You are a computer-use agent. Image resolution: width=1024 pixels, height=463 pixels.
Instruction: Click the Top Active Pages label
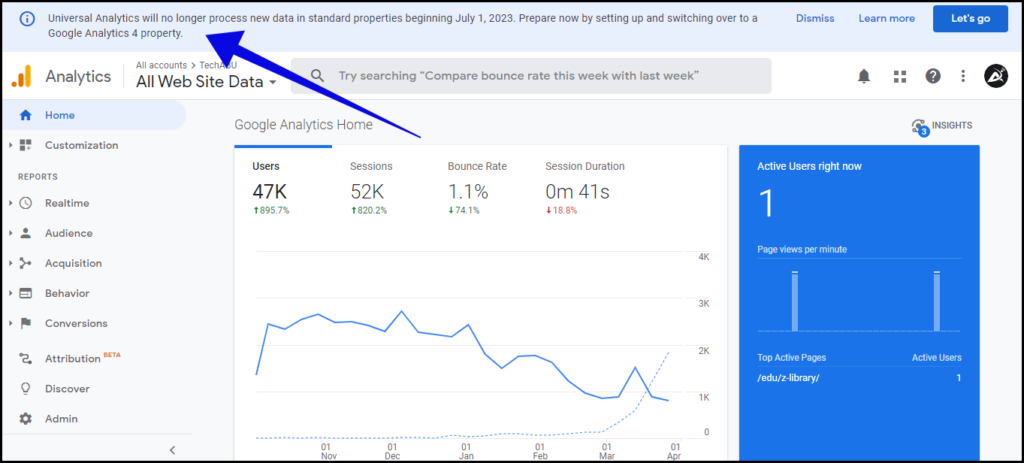click(792, 358)
